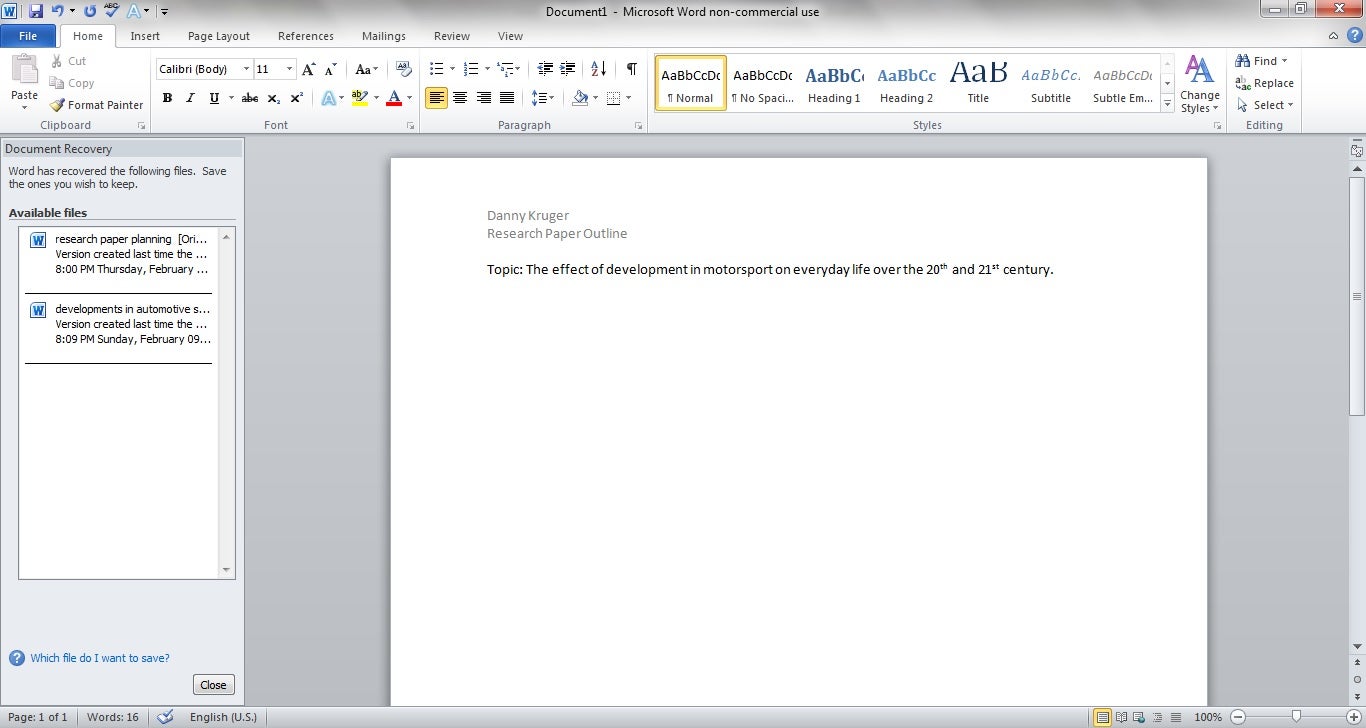Switch to Print Layout view in status bar
The width and height of the screenshot is (1366, 728).
(1102, 717)
